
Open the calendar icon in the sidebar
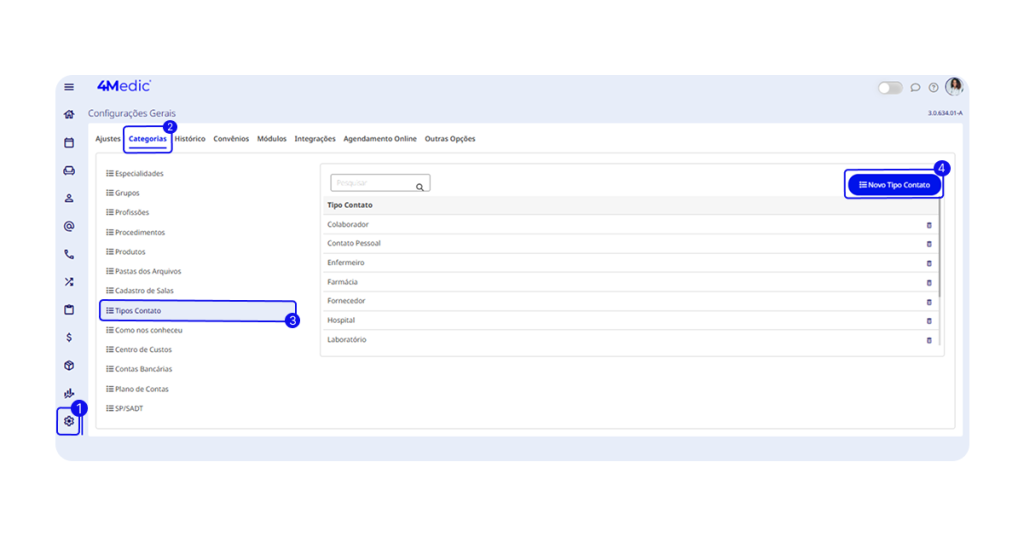tap(69, 143)
